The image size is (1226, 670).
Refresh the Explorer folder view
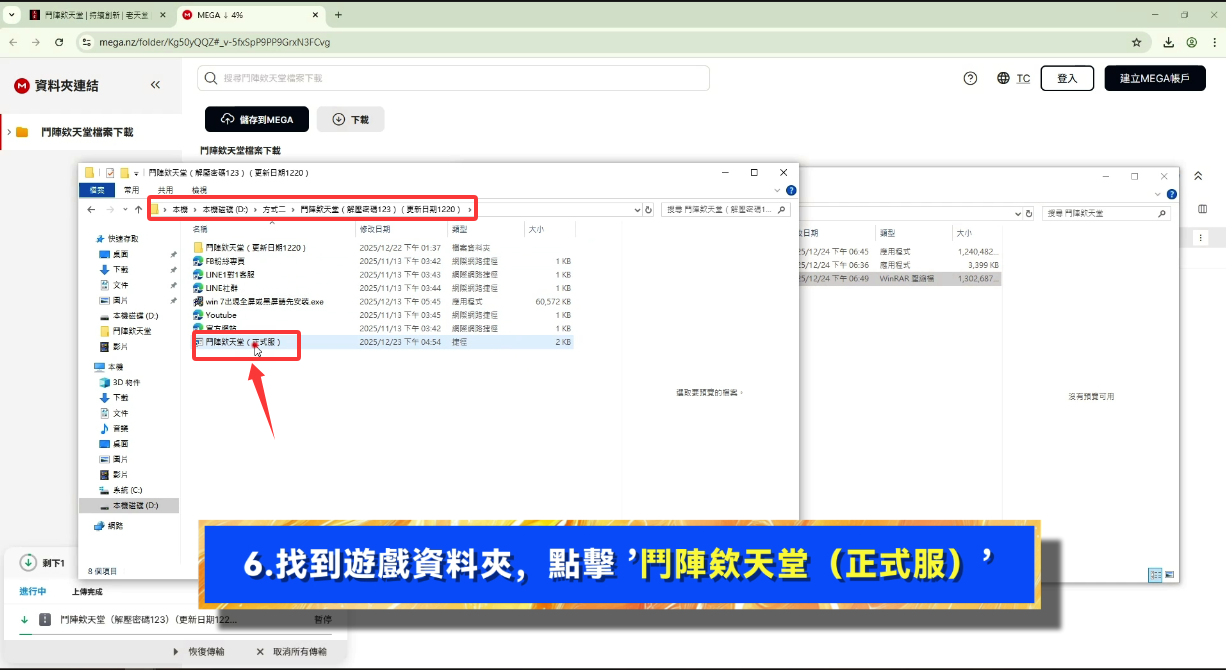tap(648, 210)
